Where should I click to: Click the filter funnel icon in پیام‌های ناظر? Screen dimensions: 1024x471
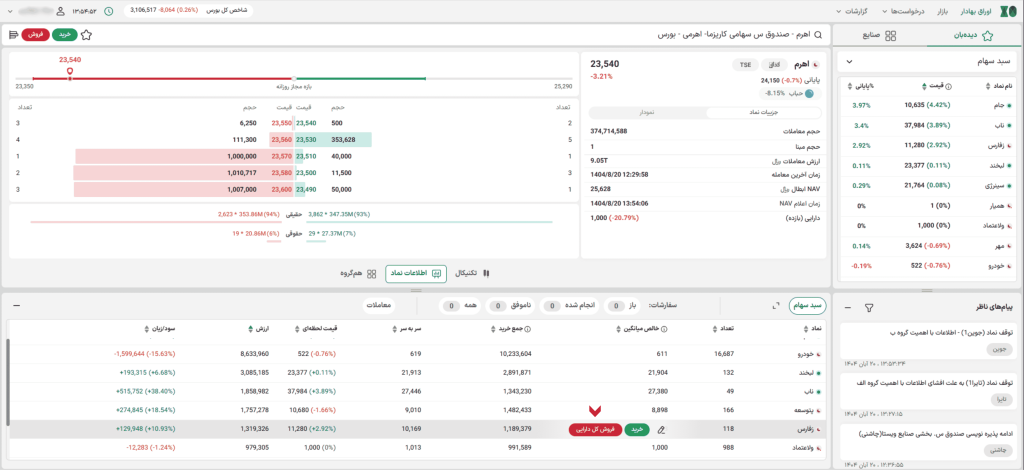pos(868,307)
